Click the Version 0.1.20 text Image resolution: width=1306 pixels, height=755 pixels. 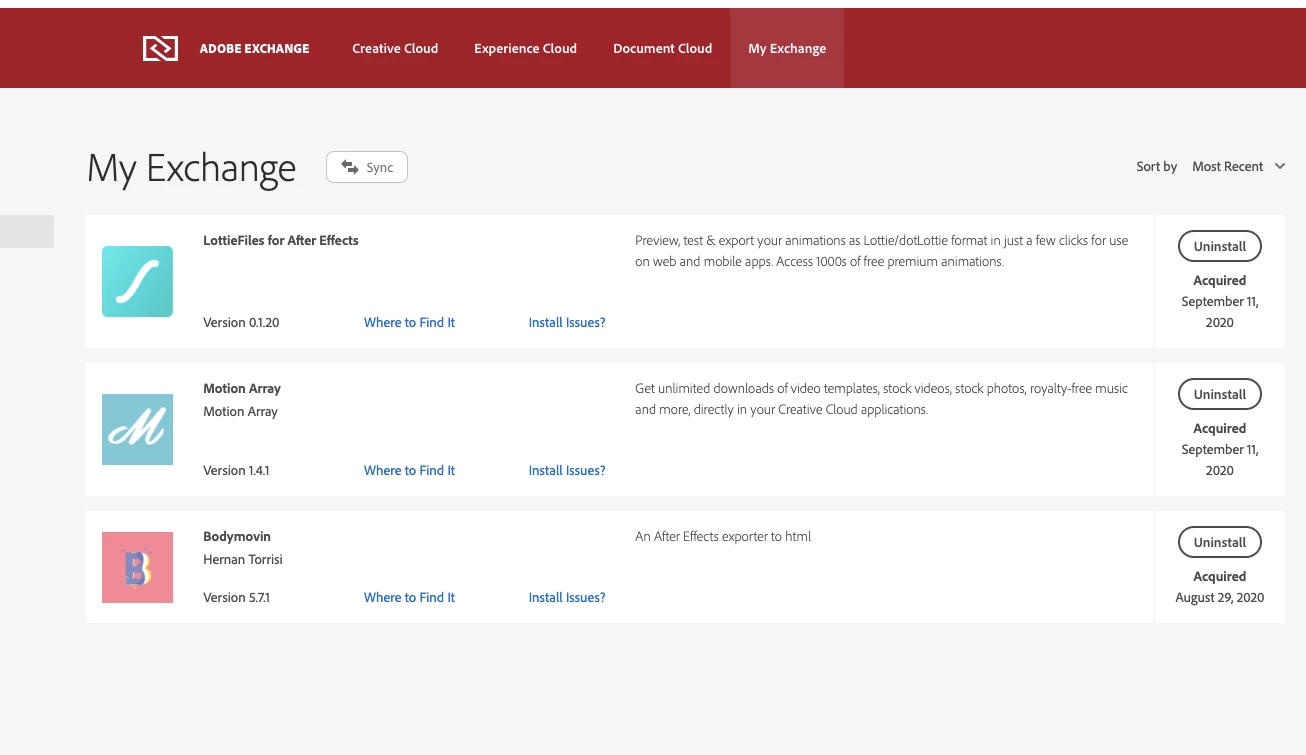pos(241,322)
